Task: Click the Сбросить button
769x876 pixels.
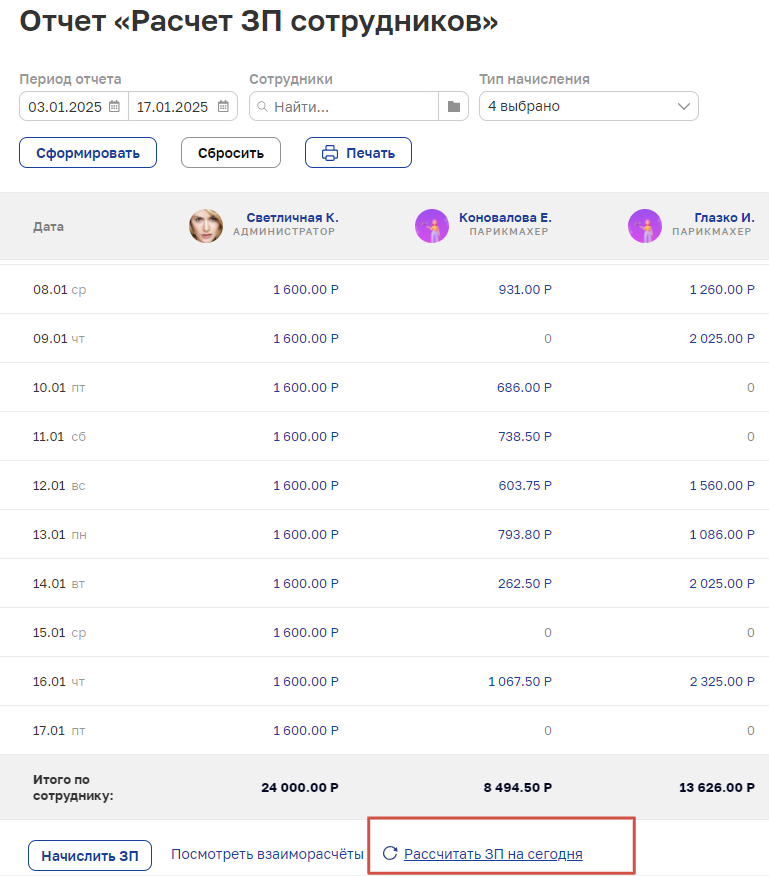Action: [231, 153]
